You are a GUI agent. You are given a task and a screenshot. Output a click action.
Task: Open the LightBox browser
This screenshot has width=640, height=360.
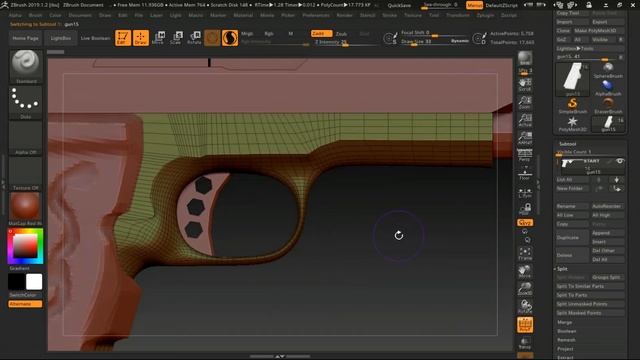tap(61, 38)
